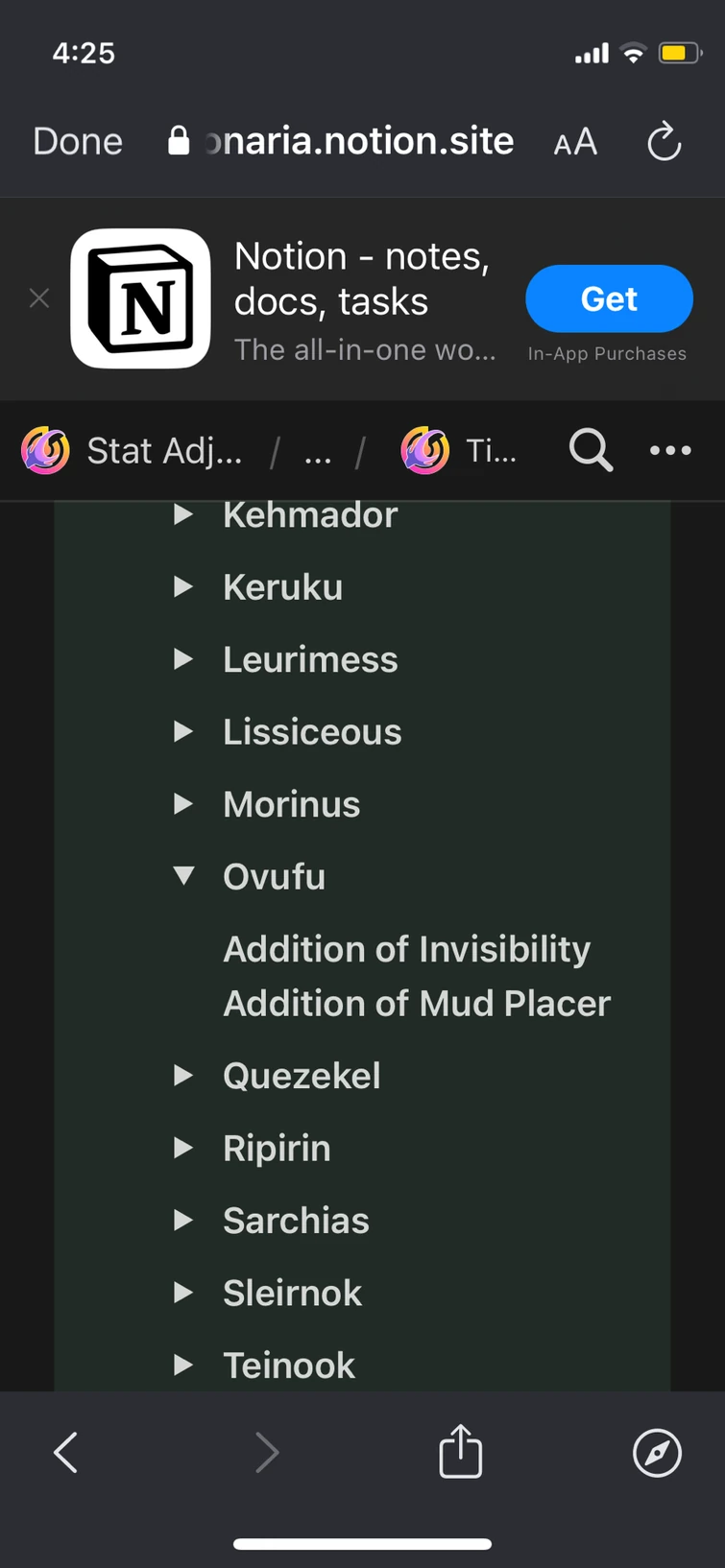Screen dimensions: 725x1568
Task: Collapse the Ovufu toggle list
Action: 183,875
